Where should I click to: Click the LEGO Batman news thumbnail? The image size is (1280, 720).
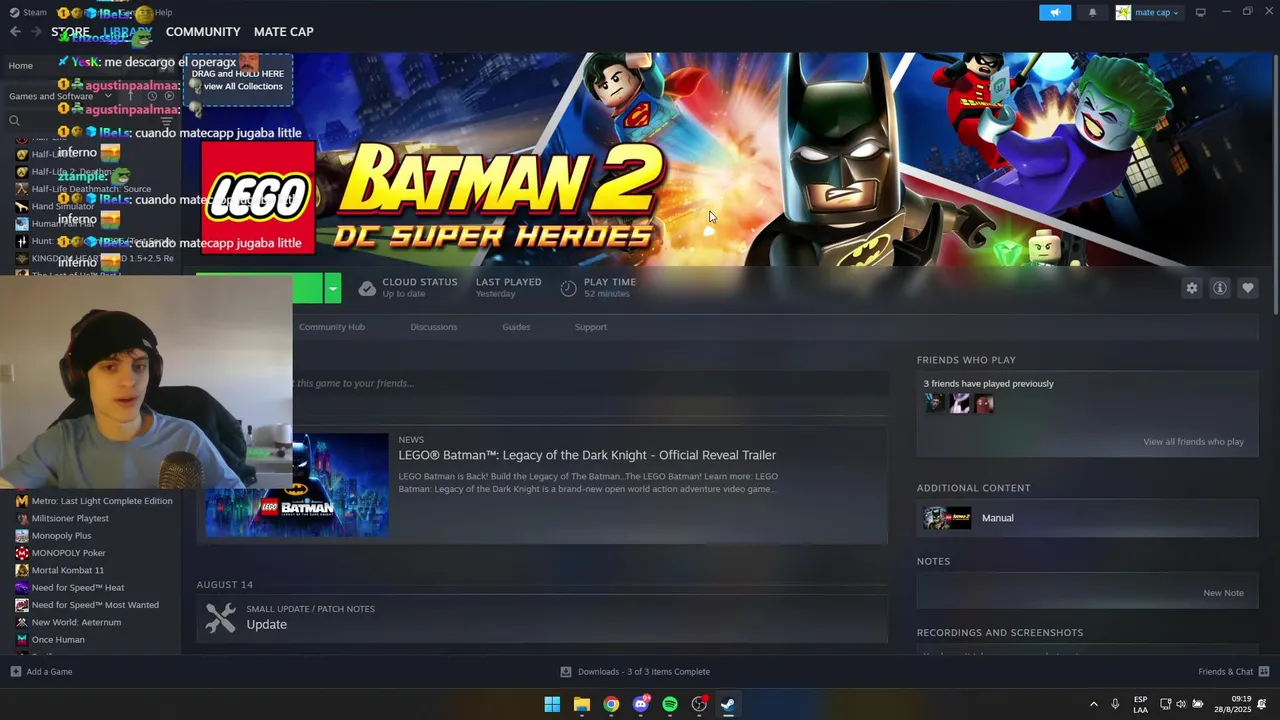297,485
